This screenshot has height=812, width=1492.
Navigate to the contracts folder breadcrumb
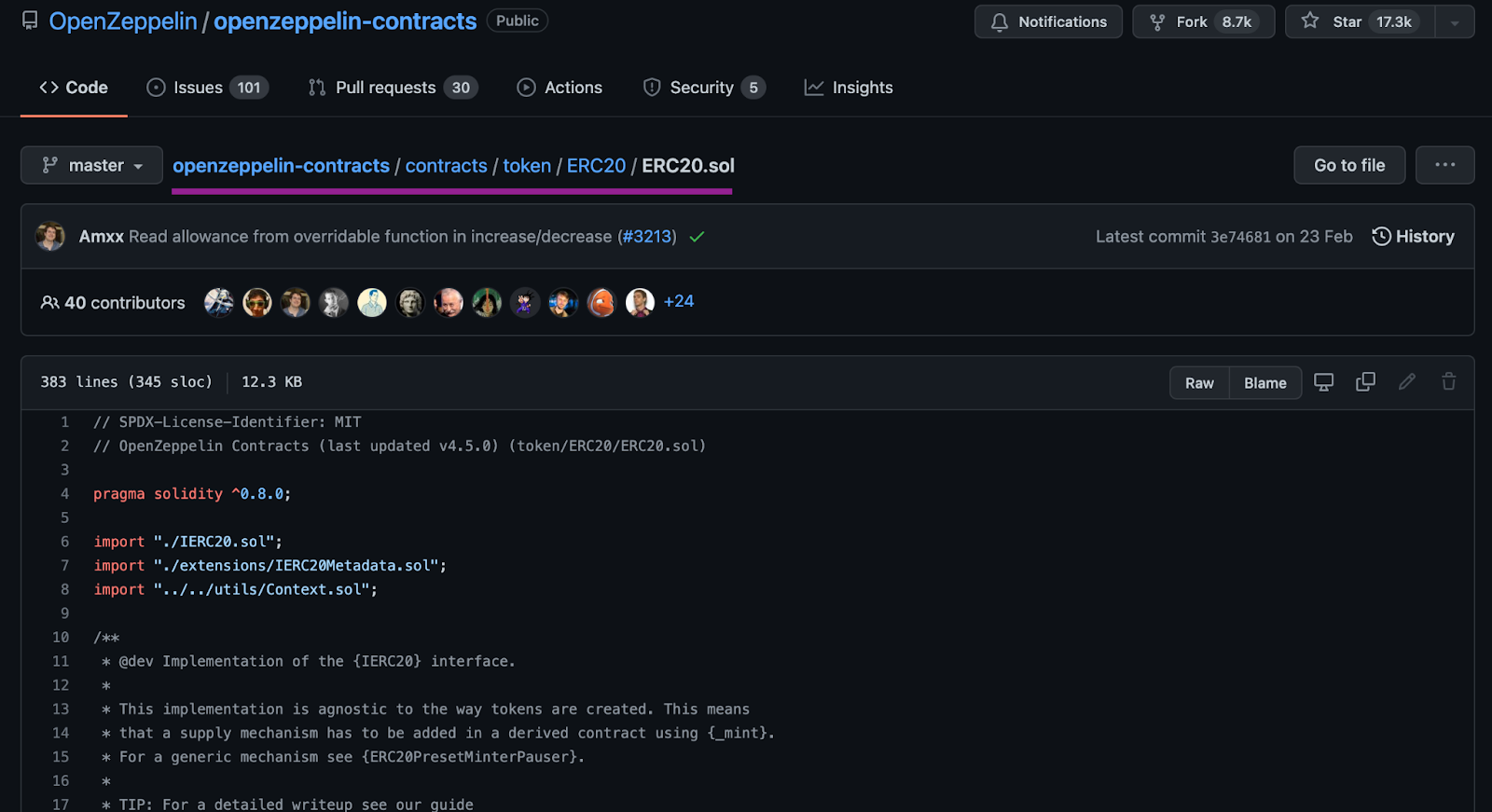[x=446, y=166]
